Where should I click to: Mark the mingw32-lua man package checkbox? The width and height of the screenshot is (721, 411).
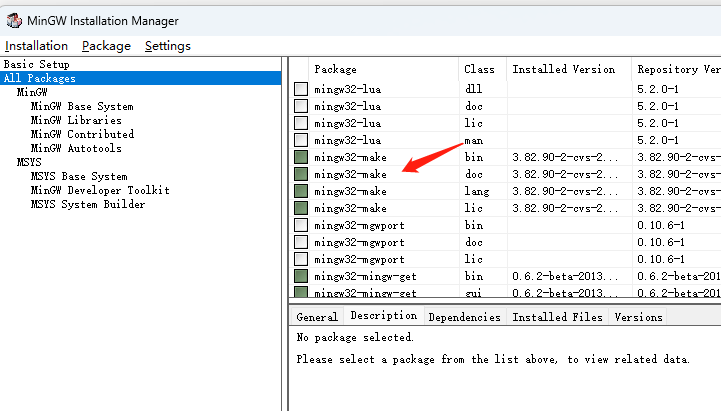[x=301, y=140]
